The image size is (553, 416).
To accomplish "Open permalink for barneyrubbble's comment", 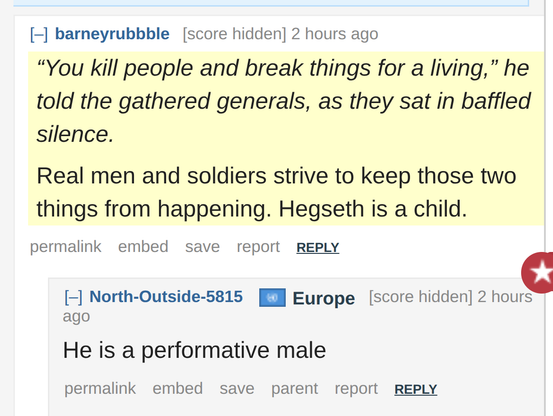I will 66,247.
